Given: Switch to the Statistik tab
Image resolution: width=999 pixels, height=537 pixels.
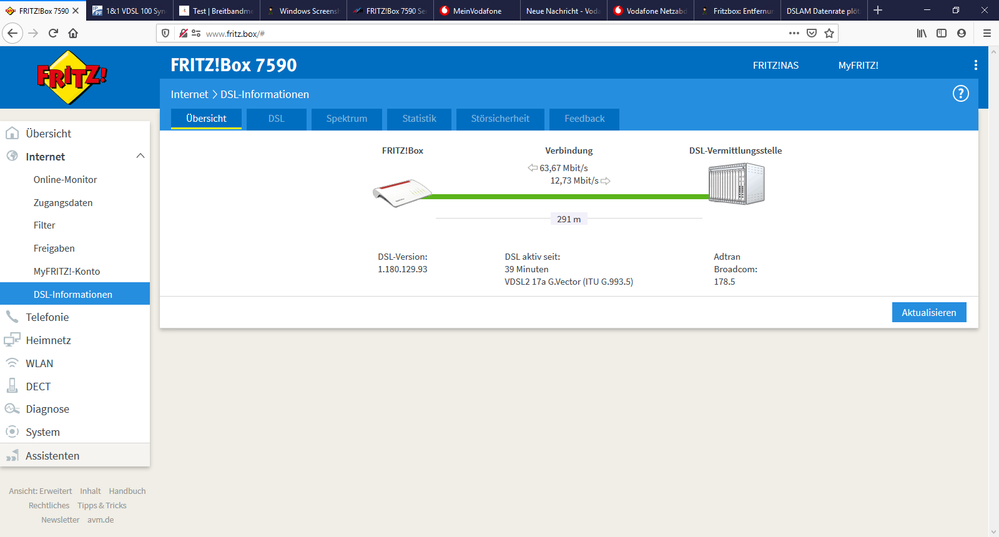Looking at the screenshot, I should coord(419,118).
